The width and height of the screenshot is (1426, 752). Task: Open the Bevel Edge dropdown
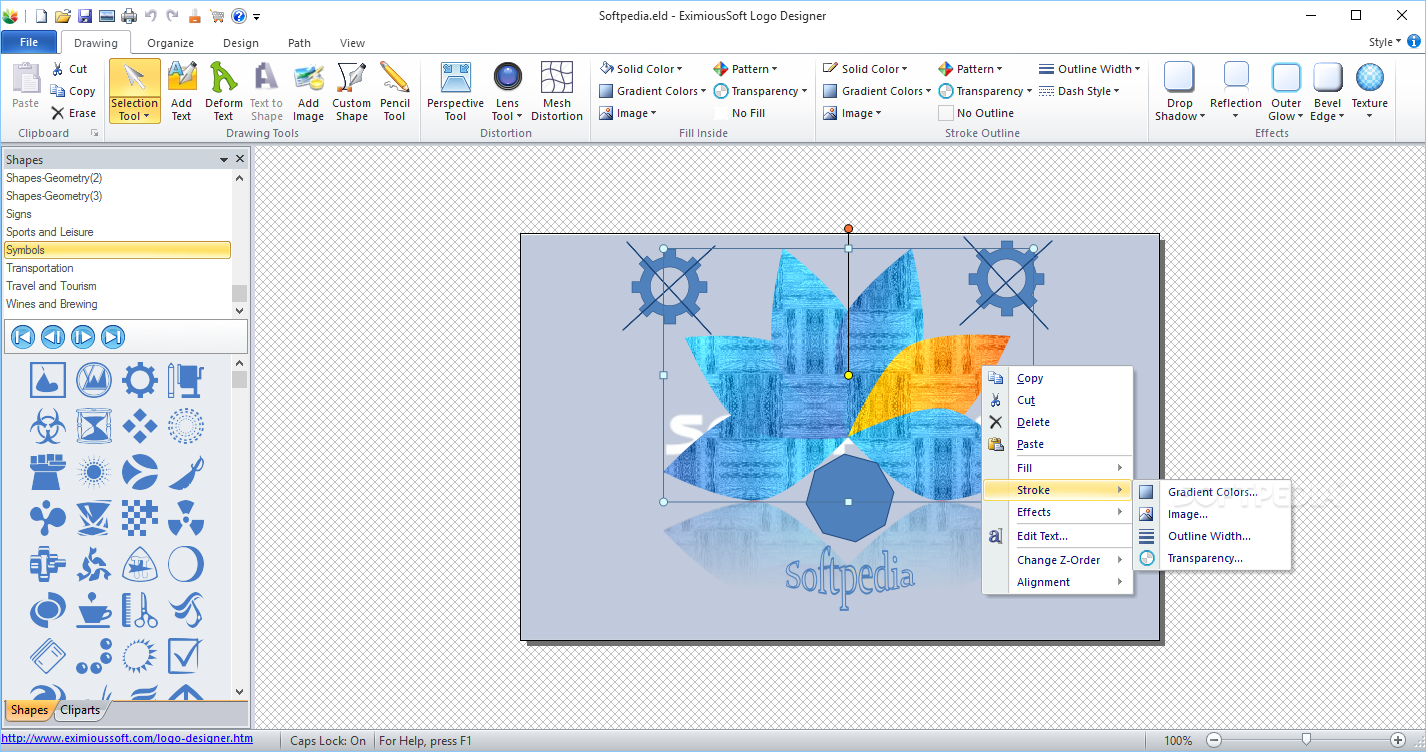pyautogui.click(x=1328, y=92)
